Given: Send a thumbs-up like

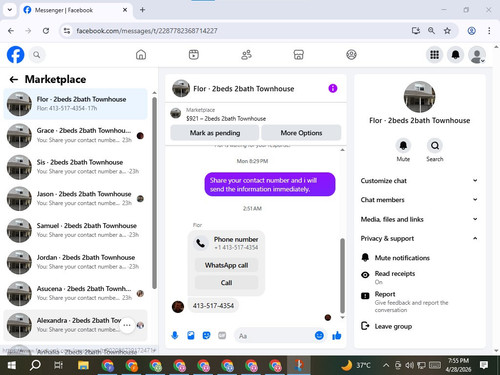Looking at the screenshot, I should click(337, 335).
